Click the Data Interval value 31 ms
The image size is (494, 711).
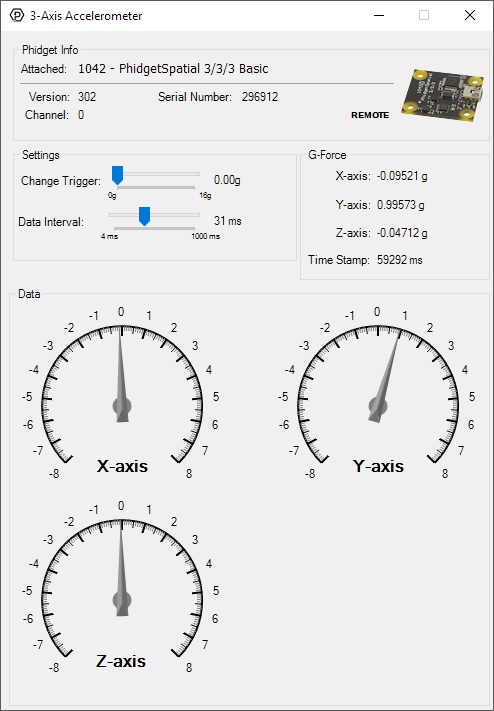pos(228,221)
